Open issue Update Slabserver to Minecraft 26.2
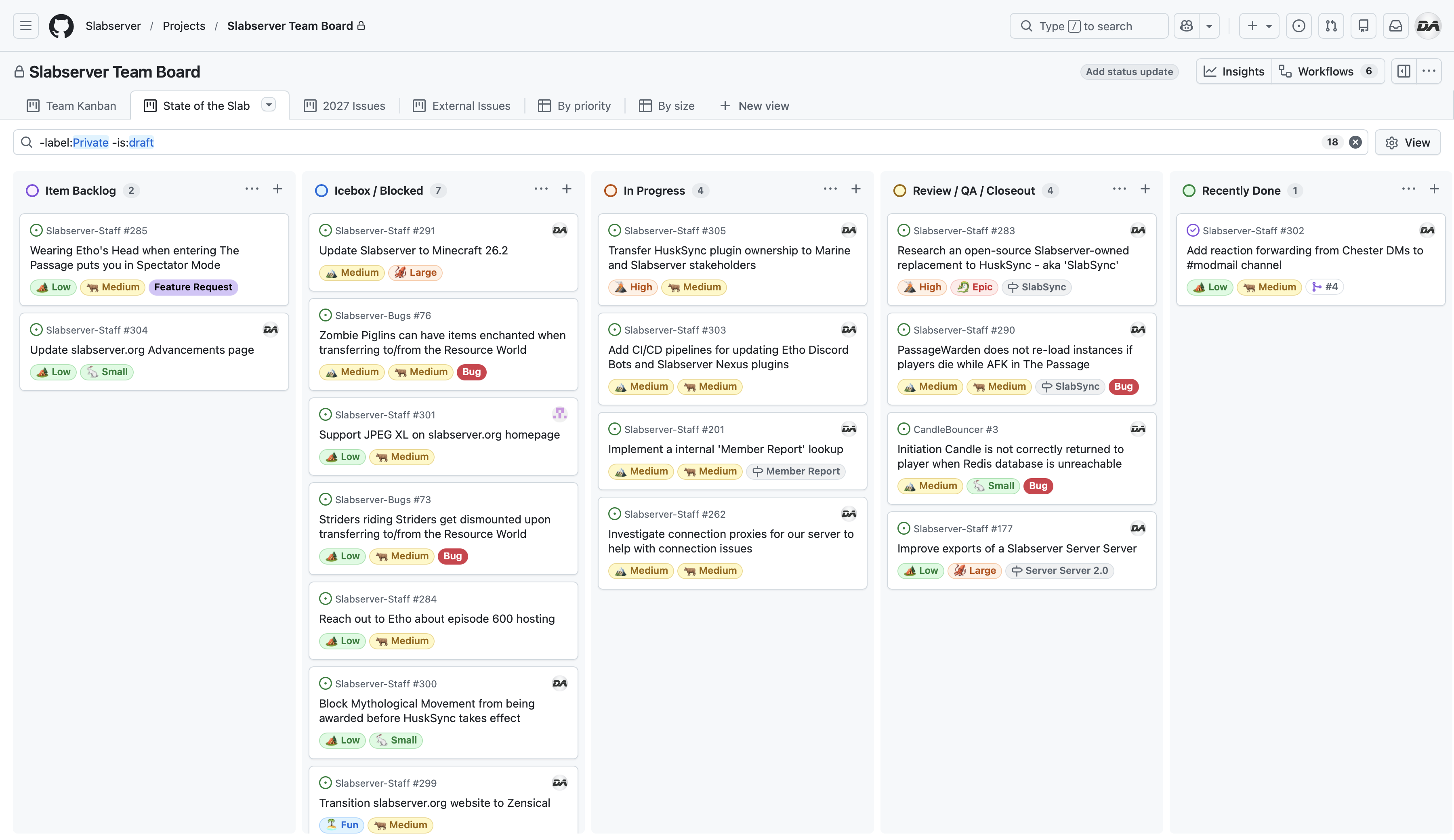The image size is (1454, 840). 413,250
